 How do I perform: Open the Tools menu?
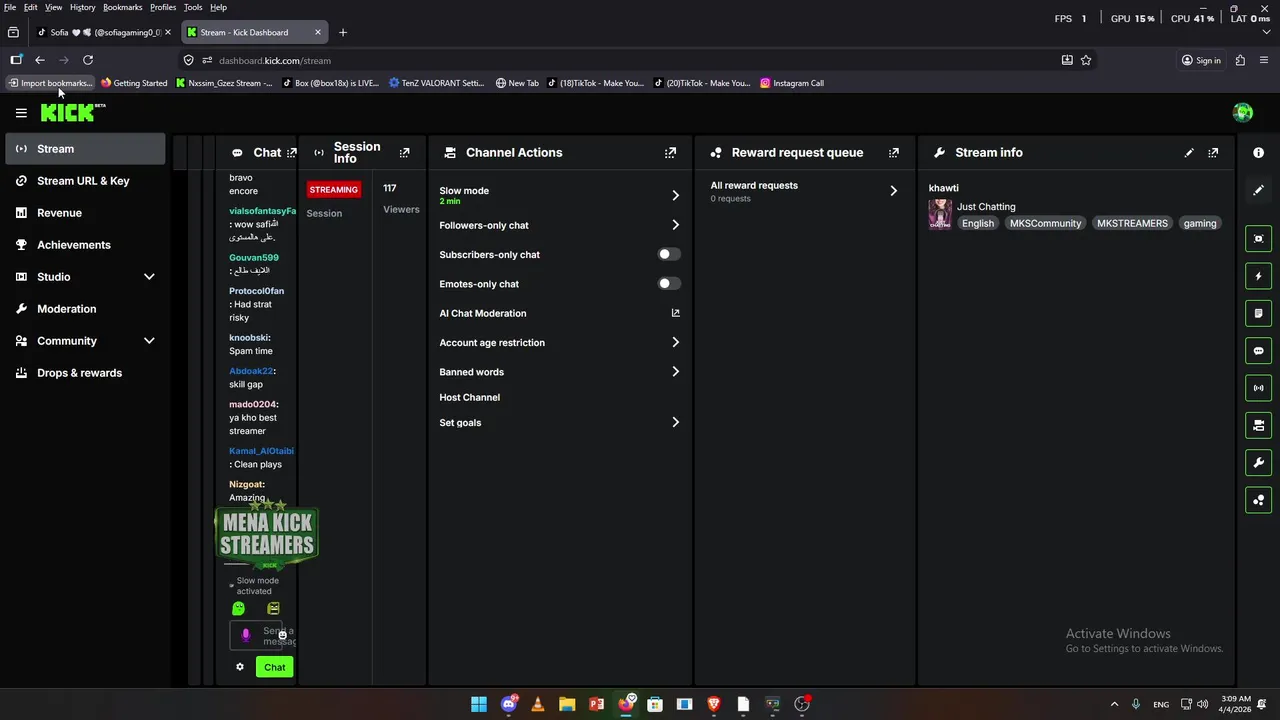[x=193, y=7]
